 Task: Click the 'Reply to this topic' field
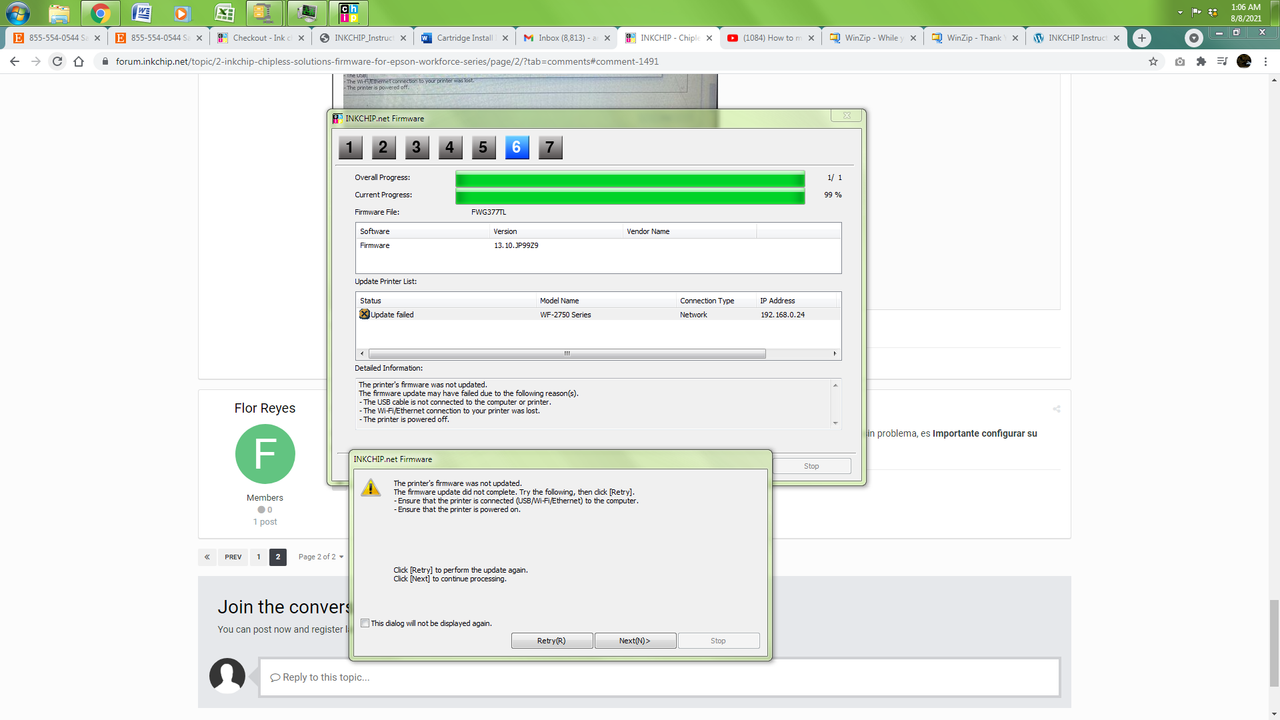point(659,677)
